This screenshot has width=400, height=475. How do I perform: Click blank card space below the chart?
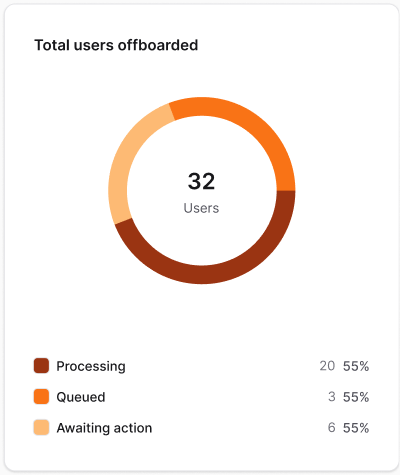coord(201,320)
